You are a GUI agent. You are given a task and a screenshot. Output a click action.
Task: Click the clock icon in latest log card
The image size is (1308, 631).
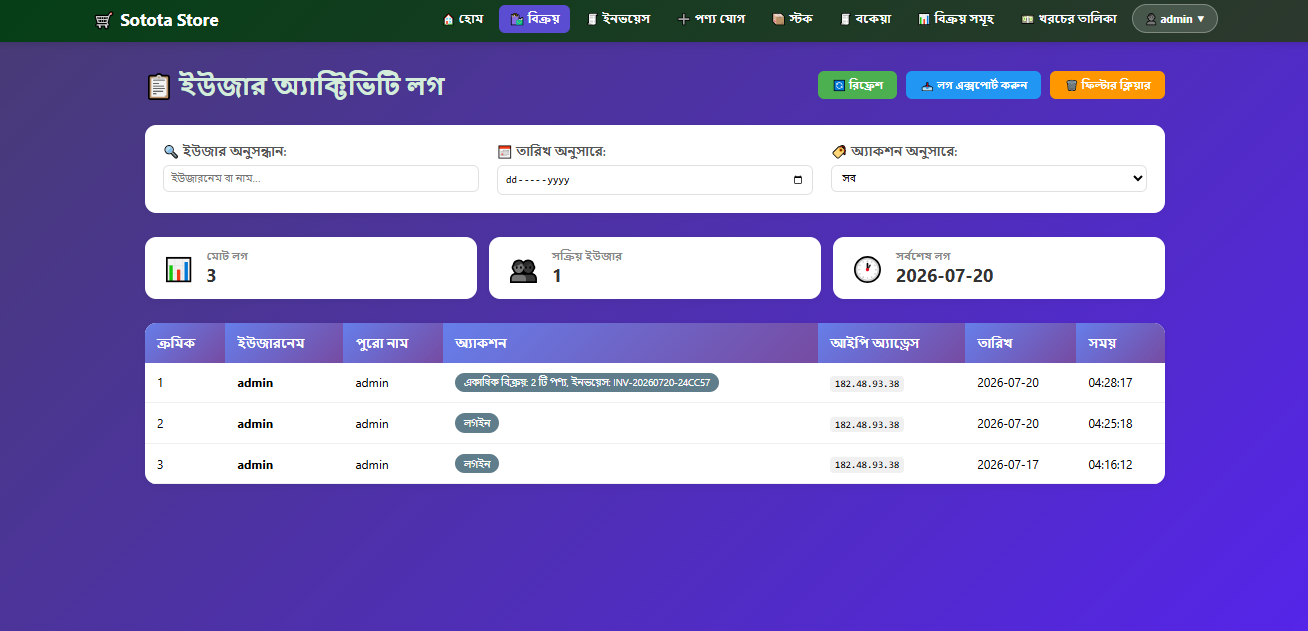tap(867, 269)
